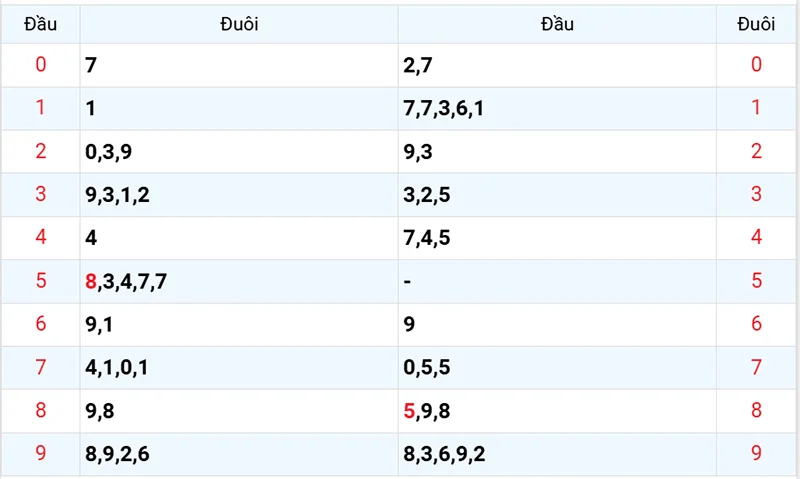Click the cell with values 4,1,0,1
This screenshot has height=479, width=800.
(x=118, y=367)
